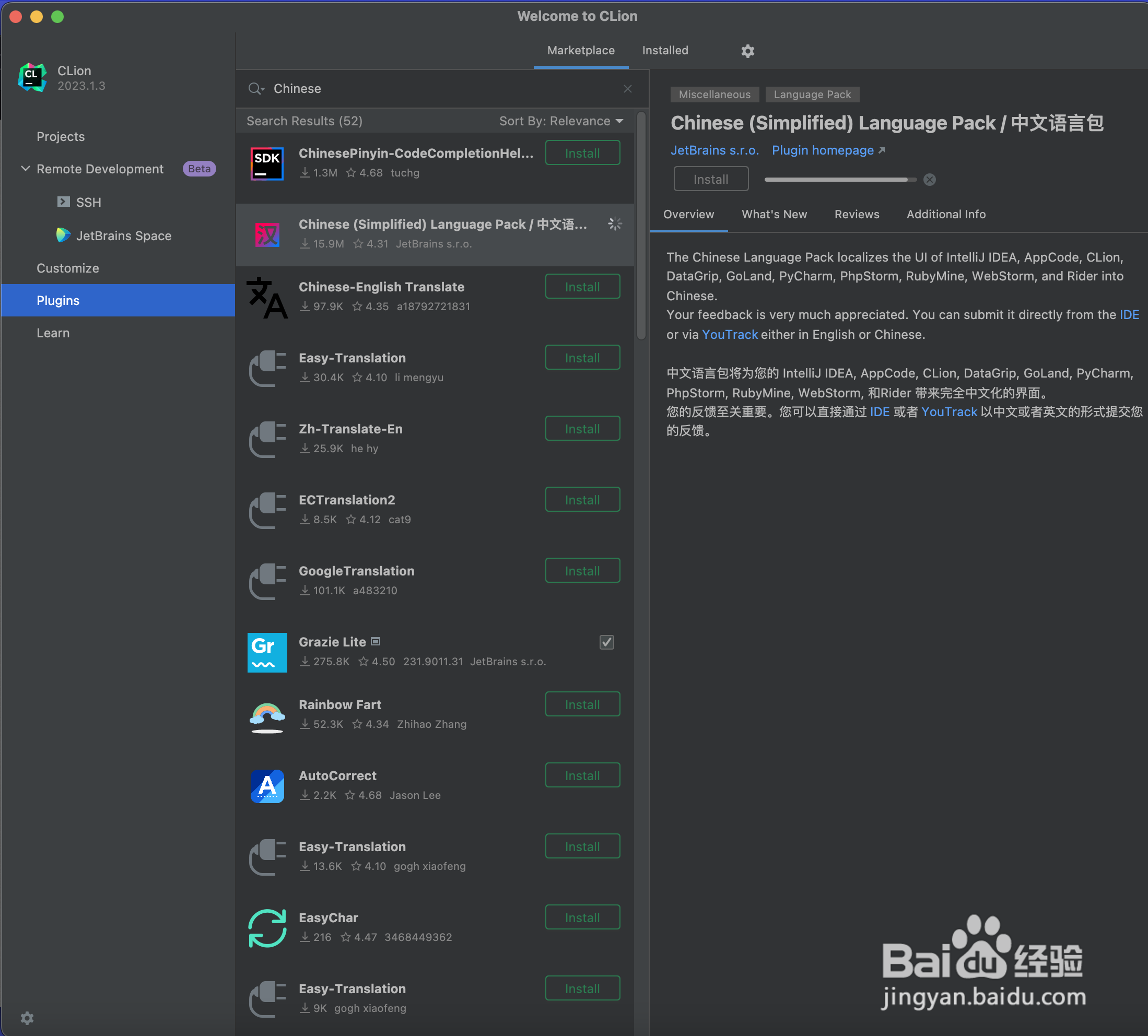Click the EasyChar refresh-style plugin icon
Screen dimensions: 1148x1036
267,928
